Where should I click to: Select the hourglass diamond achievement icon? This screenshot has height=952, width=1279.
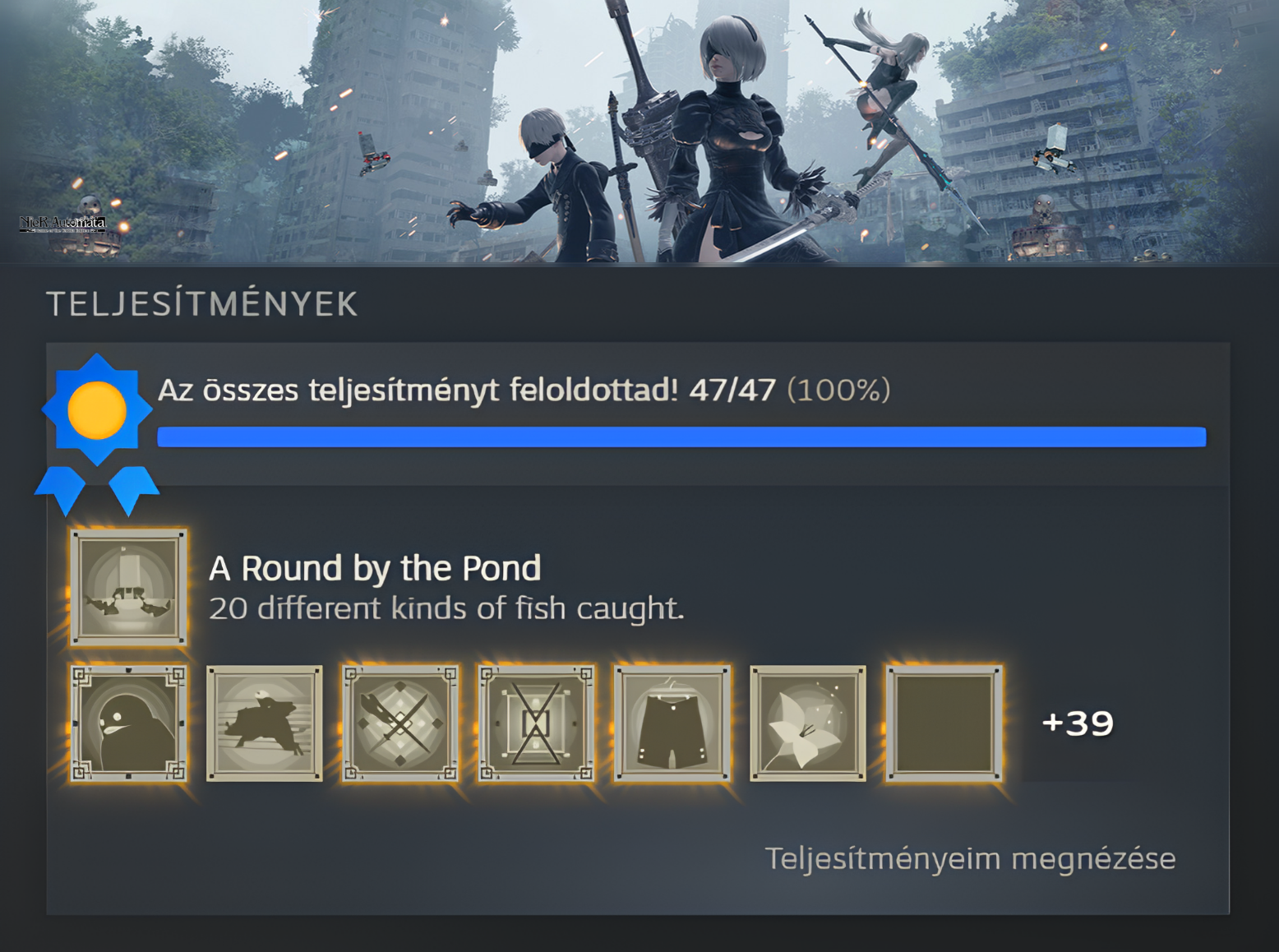click(x=536, y=723)
